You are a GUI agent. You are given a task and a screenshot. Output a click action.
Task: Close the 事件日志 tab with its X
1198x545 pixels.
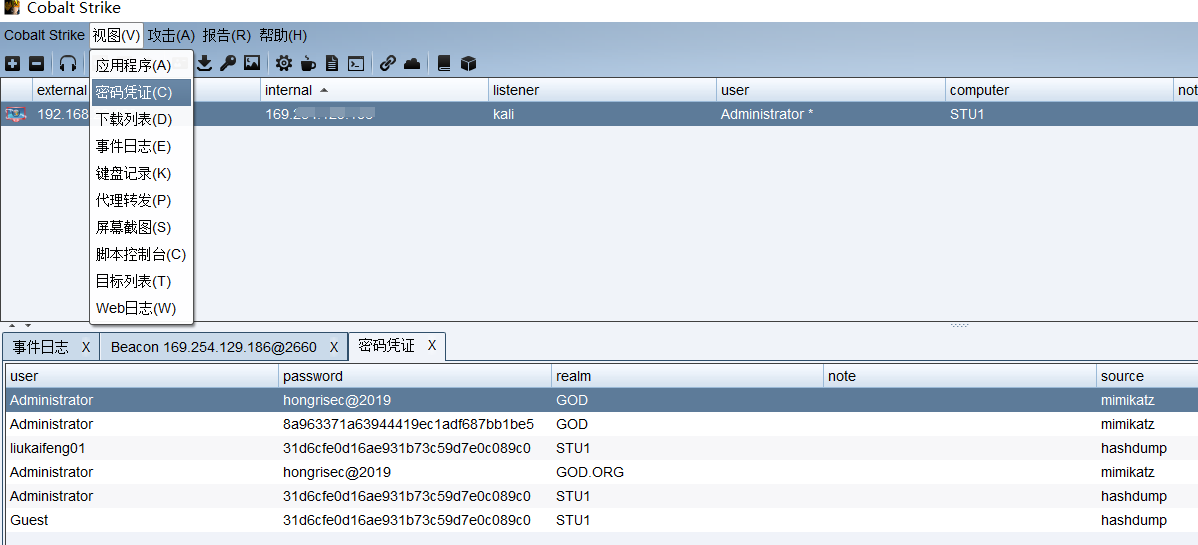tap(86, 347)
